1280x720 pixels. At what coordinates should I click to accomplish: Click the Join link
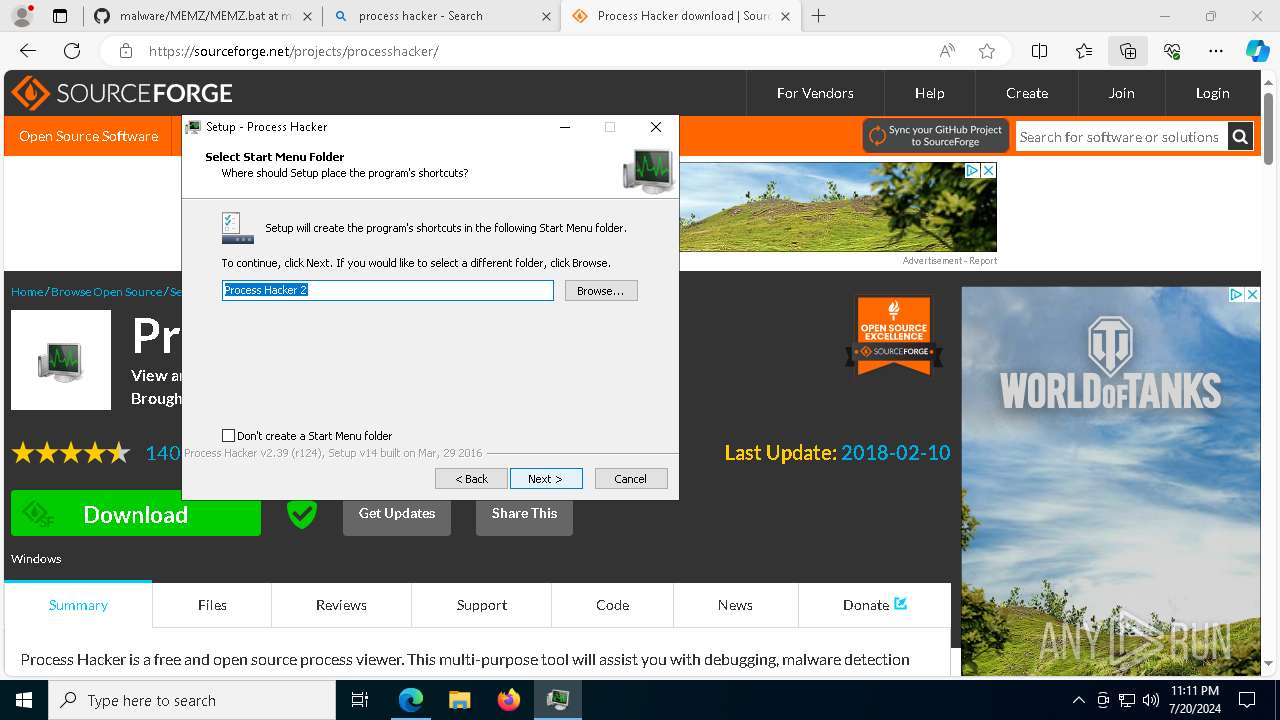pos(1121,93)
